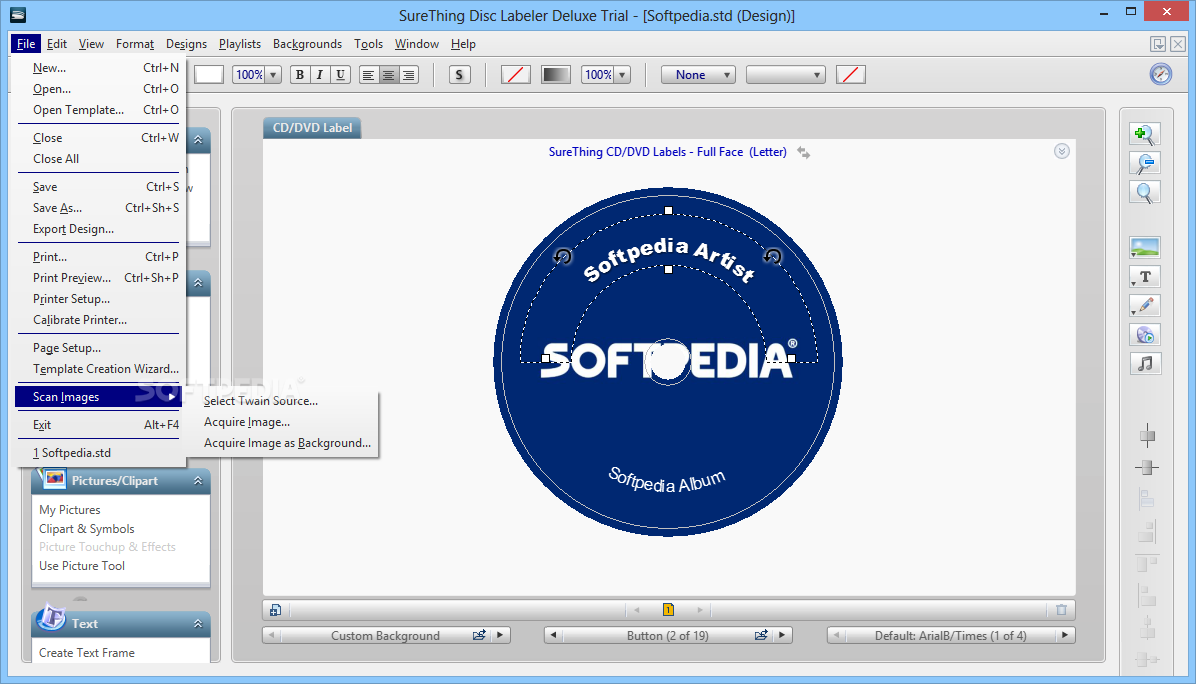Click the no-fill line color swatch
This screenshot has width=1196, height=684.
pos(516,75)
